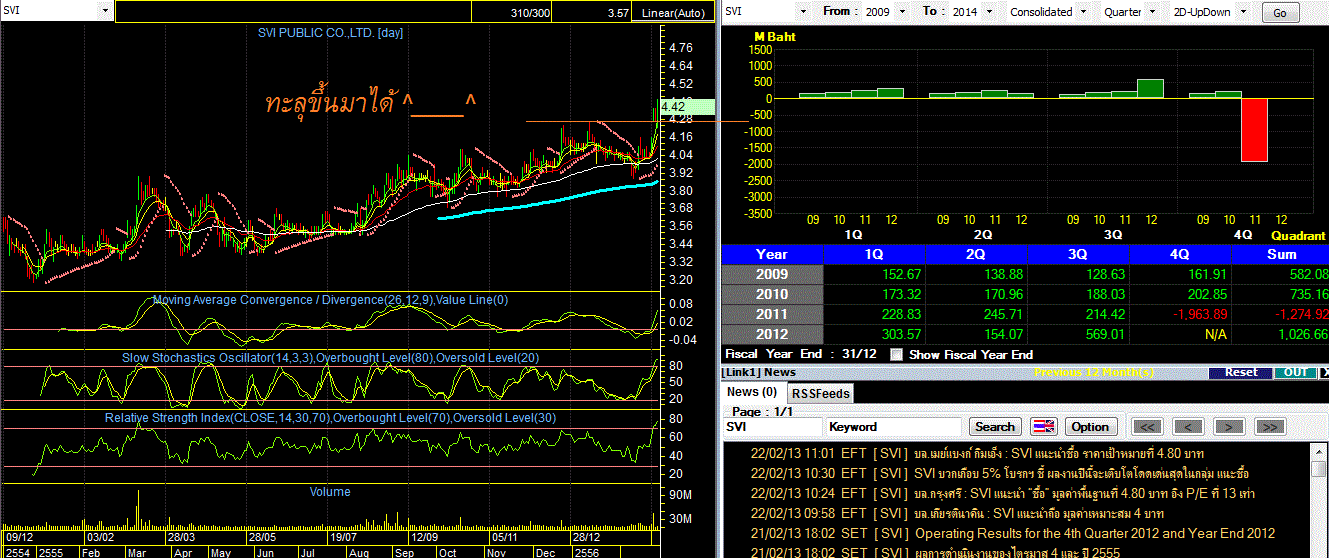Expand the To year 2014 dropdown

tap(987, 12)
